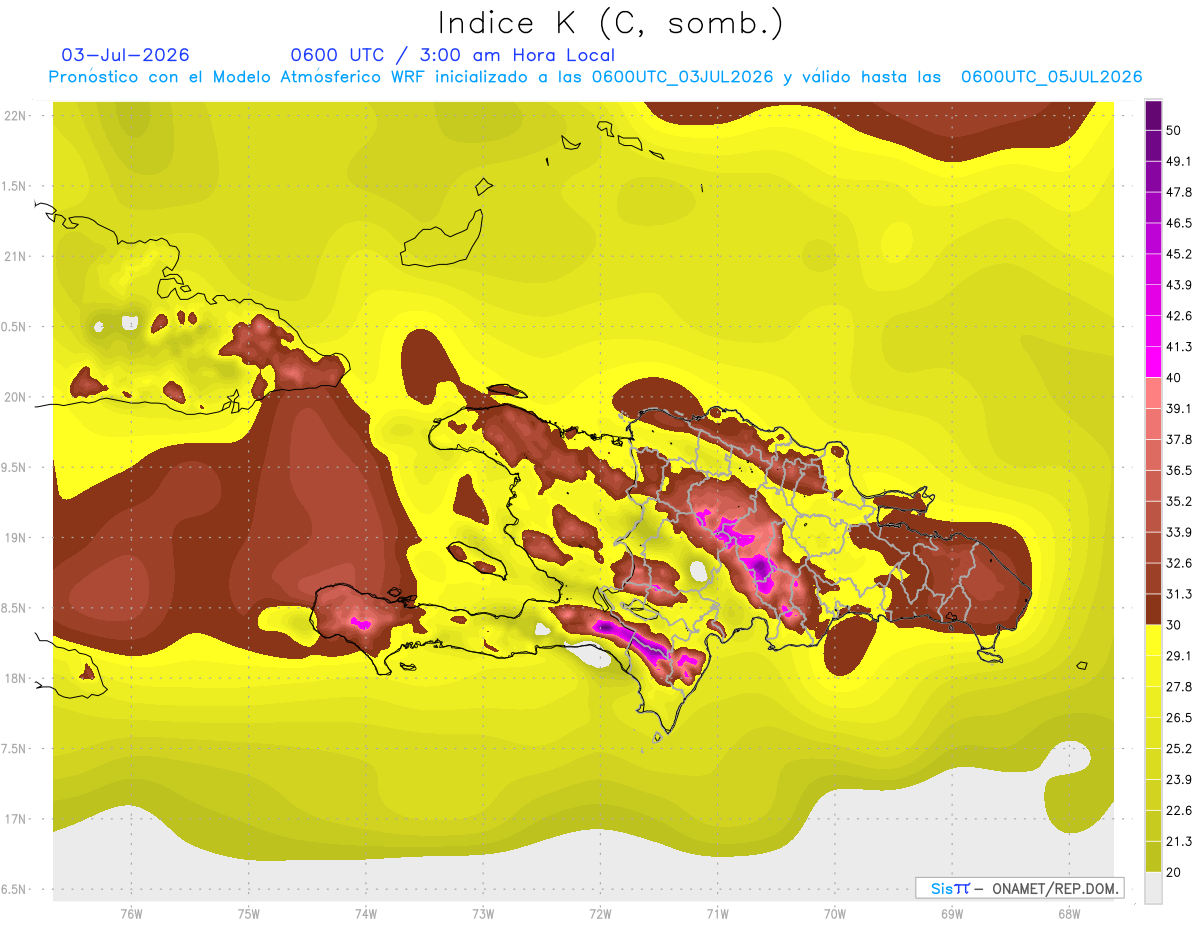
Task: Click the legend value "47.8"
Action: point(1178,192)
